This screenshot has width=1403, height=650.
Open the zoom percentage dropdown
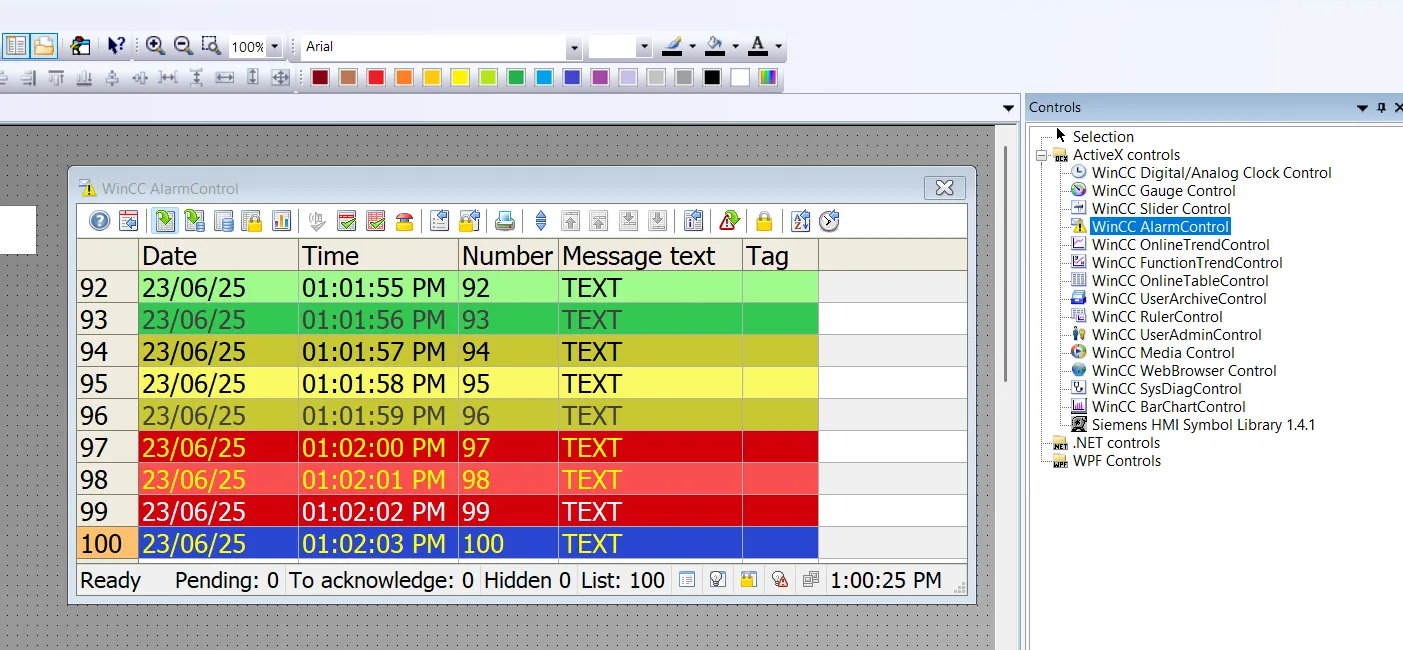tap(274, 47)
